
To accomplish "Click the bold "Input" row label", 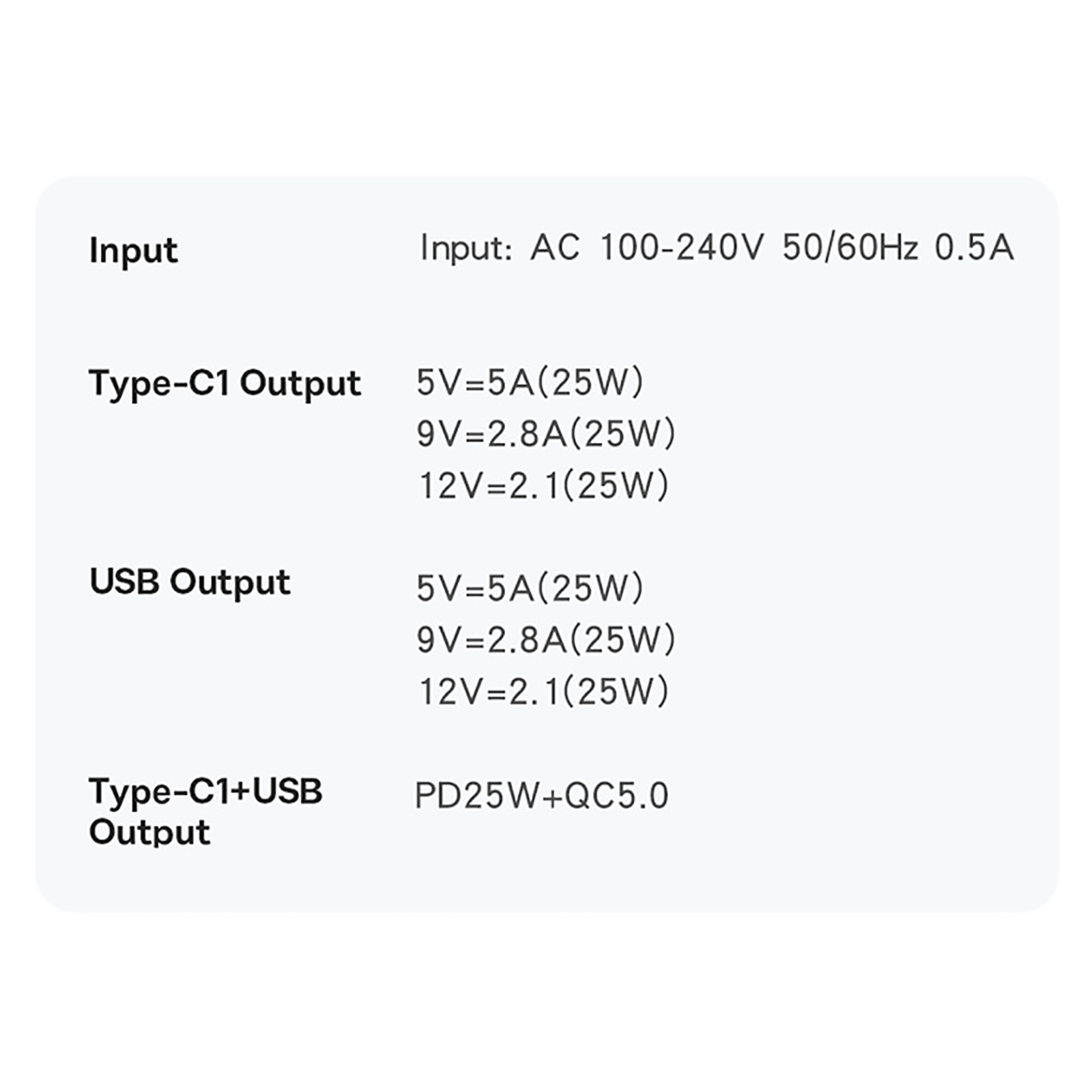I will 133,250.
